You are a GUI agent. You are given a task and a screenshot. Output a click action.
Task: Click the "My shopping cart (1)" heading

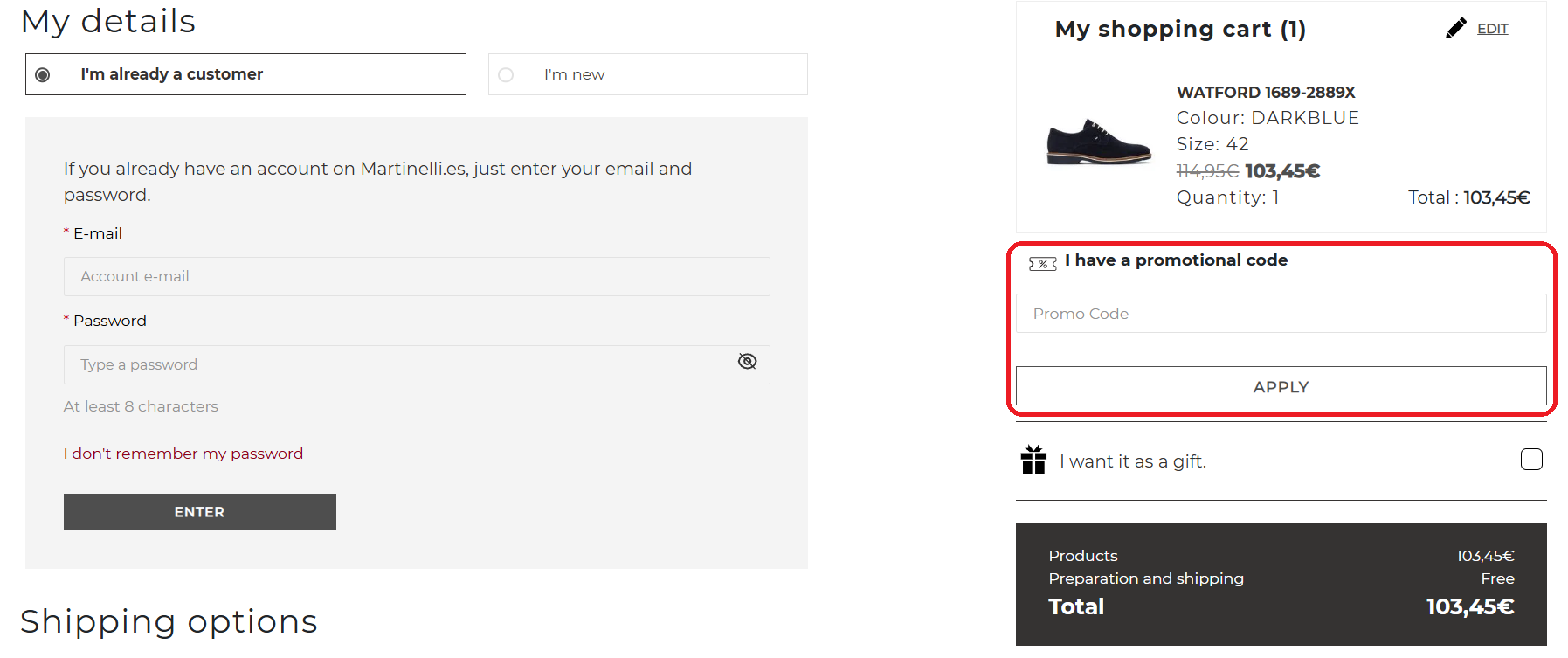point(1180,29)
